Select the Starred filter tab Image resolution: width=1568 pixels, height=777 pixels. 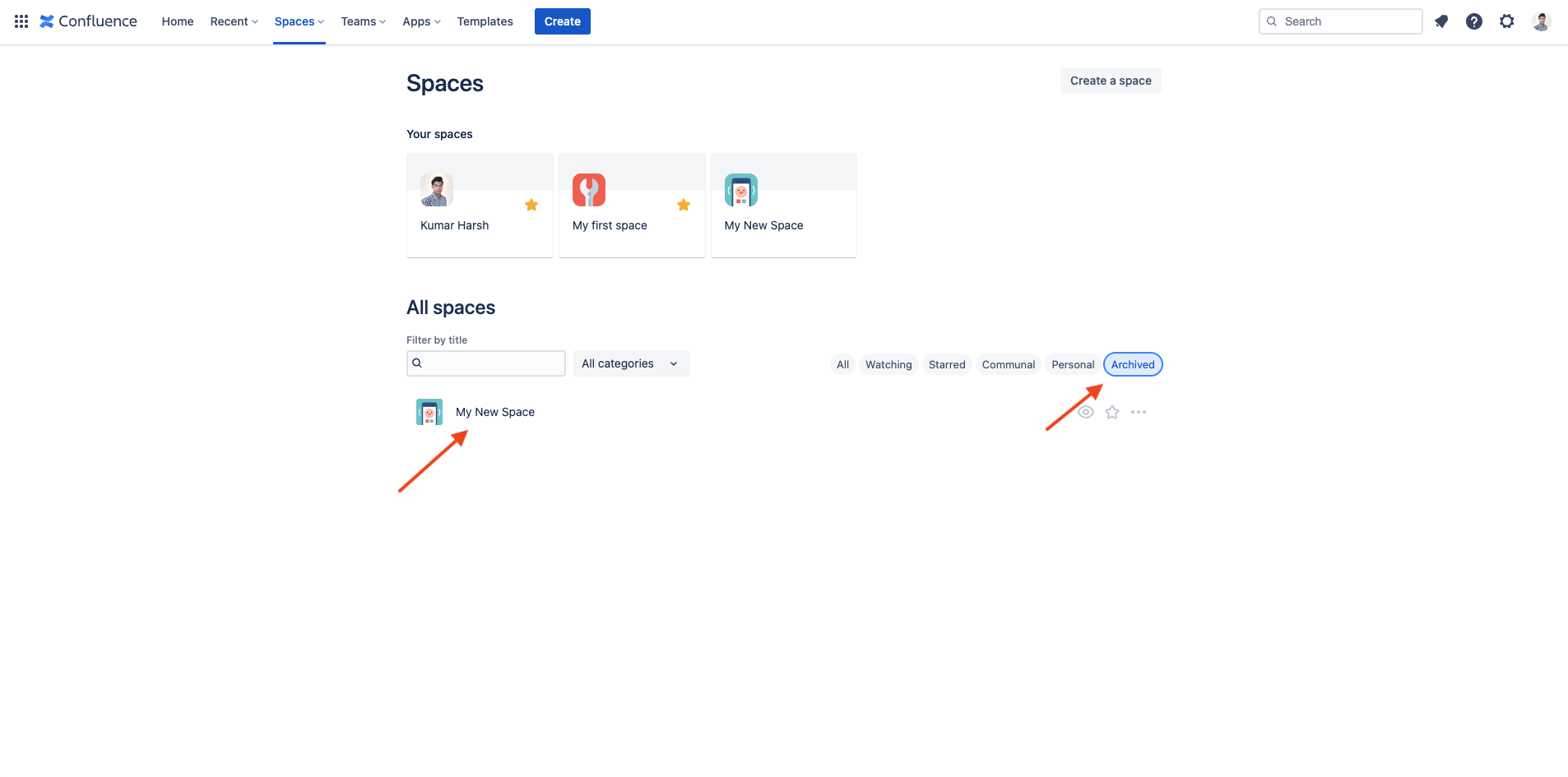[x=947, y=364]
